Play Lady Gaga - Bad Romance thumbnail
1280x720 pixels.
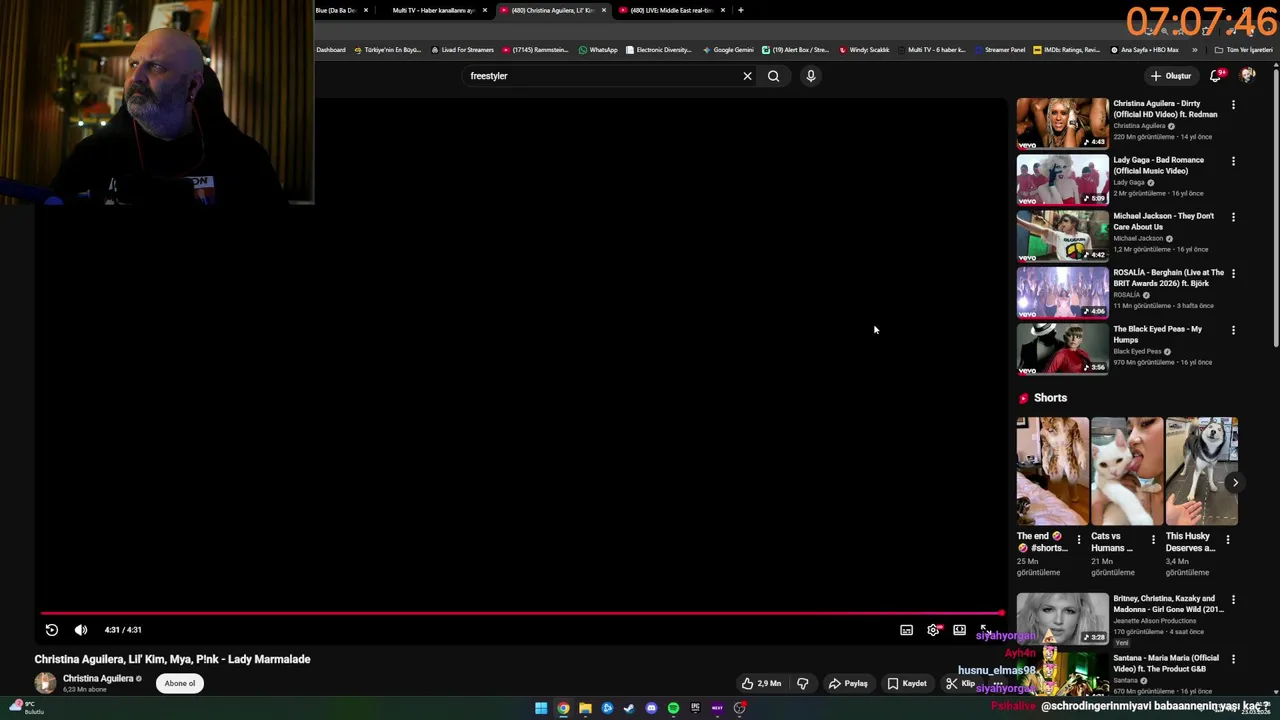tap(1062, 180)
